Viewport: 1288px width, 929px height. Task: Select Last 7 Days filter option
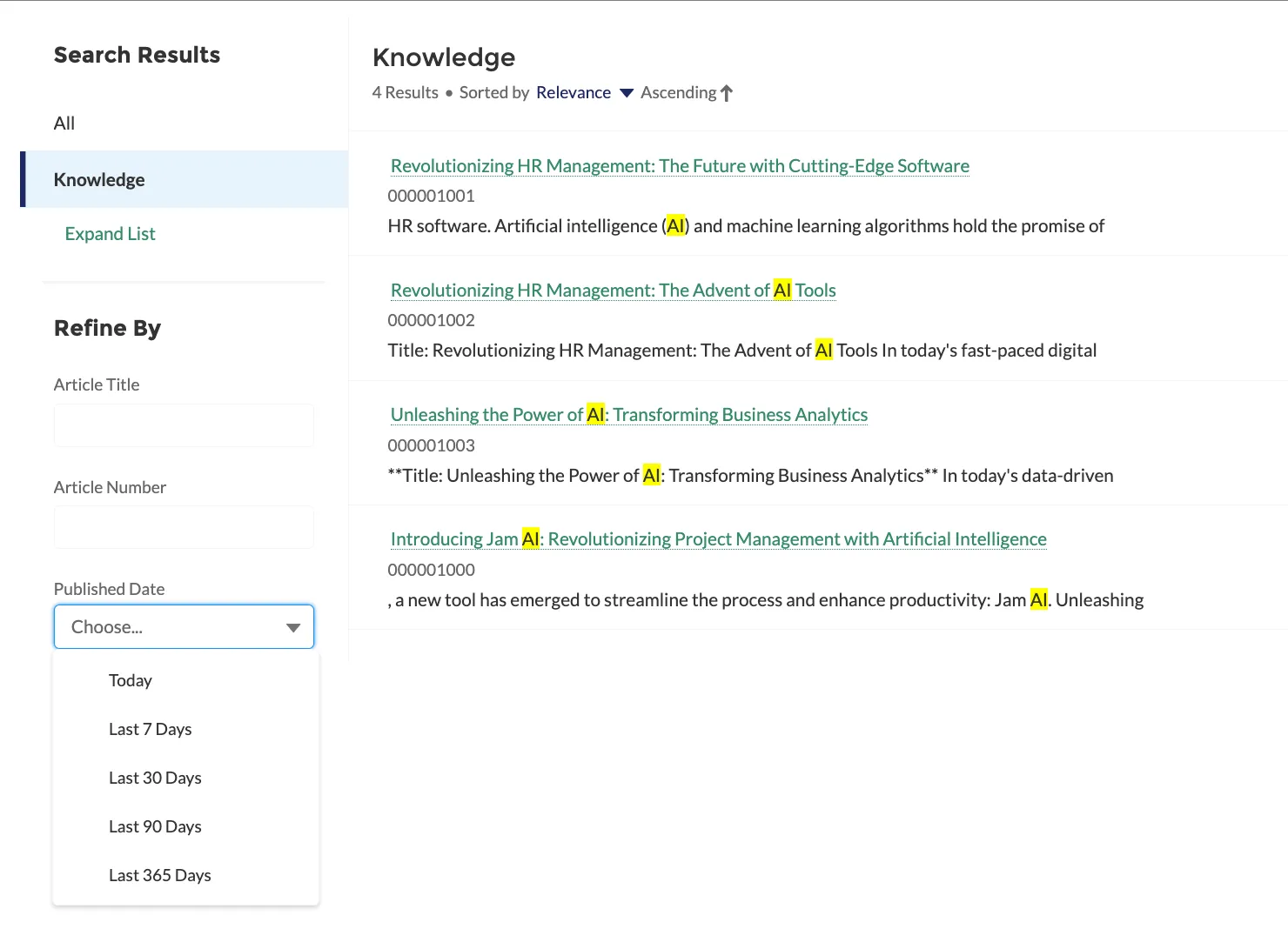[x=150, y=729]
